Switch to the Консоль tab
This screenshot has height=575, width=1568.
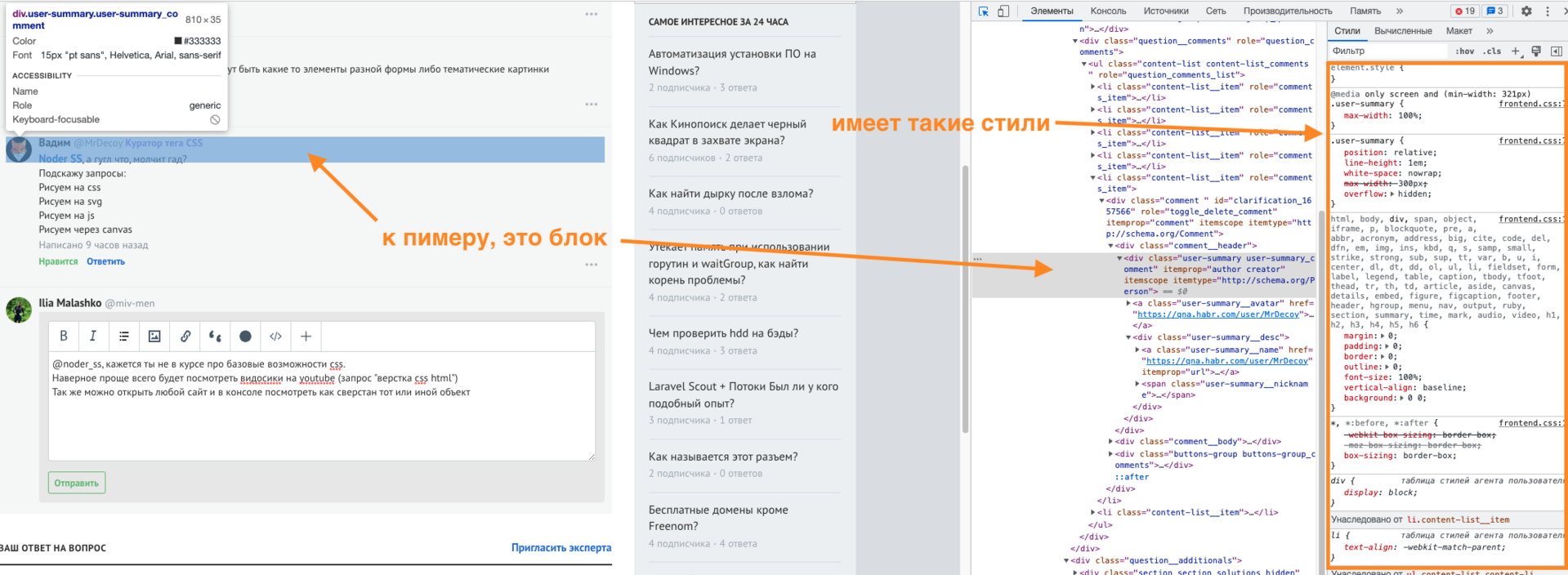tap(1108, 11)
